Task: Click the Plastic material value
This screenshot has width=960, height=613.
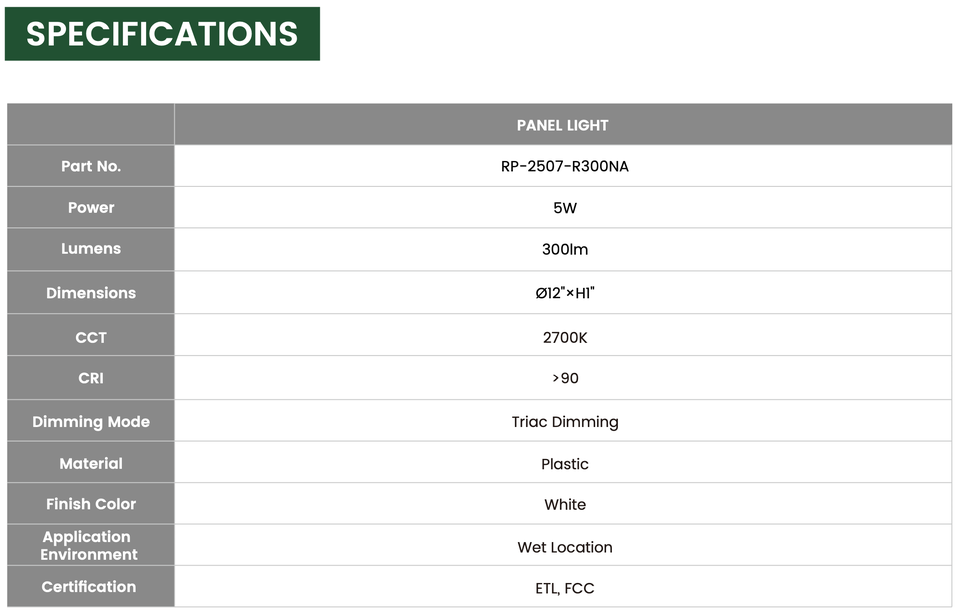Action: [564, 464]
